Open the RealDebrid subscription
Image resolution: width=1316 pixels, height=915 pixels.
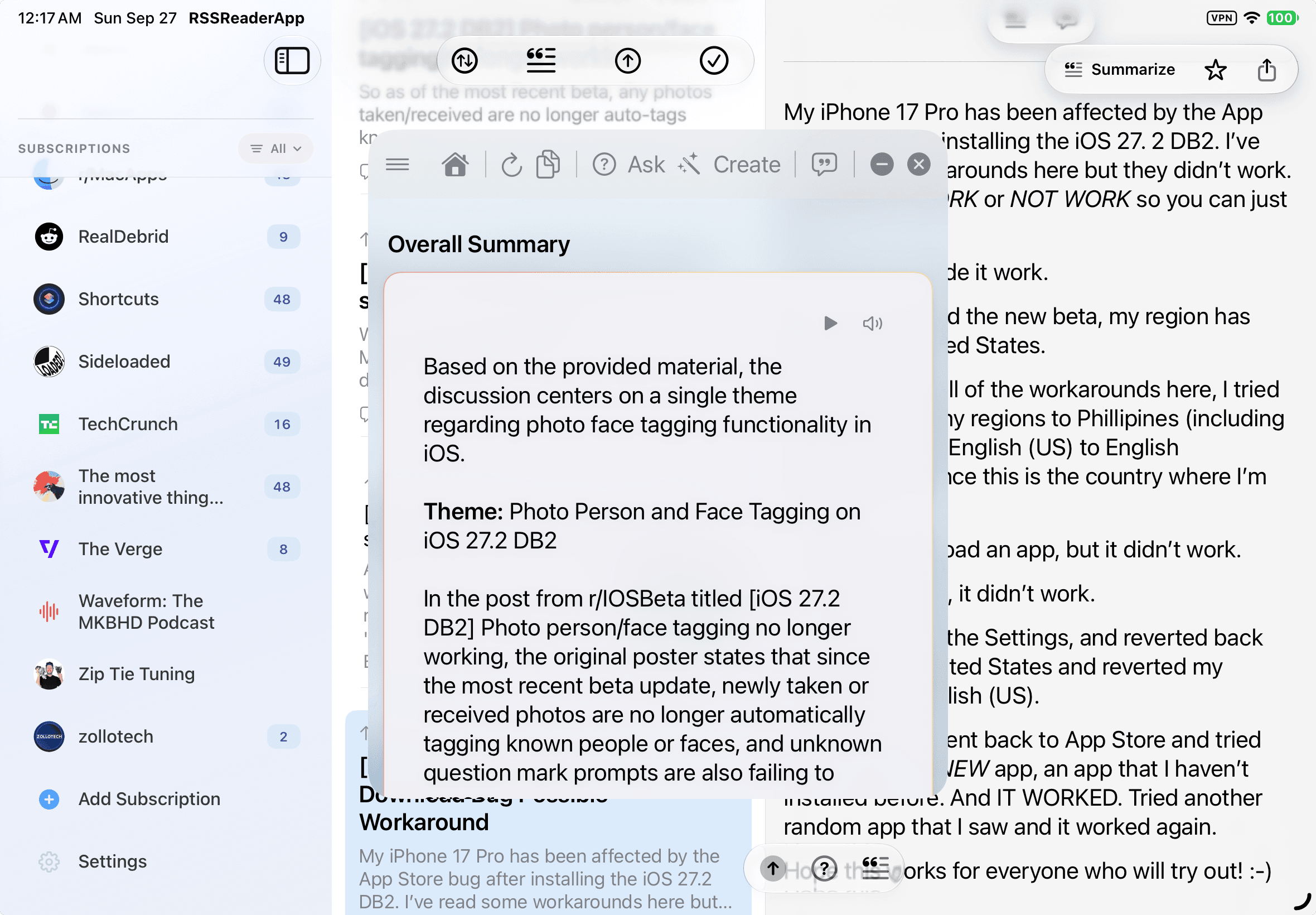[166, 237]
